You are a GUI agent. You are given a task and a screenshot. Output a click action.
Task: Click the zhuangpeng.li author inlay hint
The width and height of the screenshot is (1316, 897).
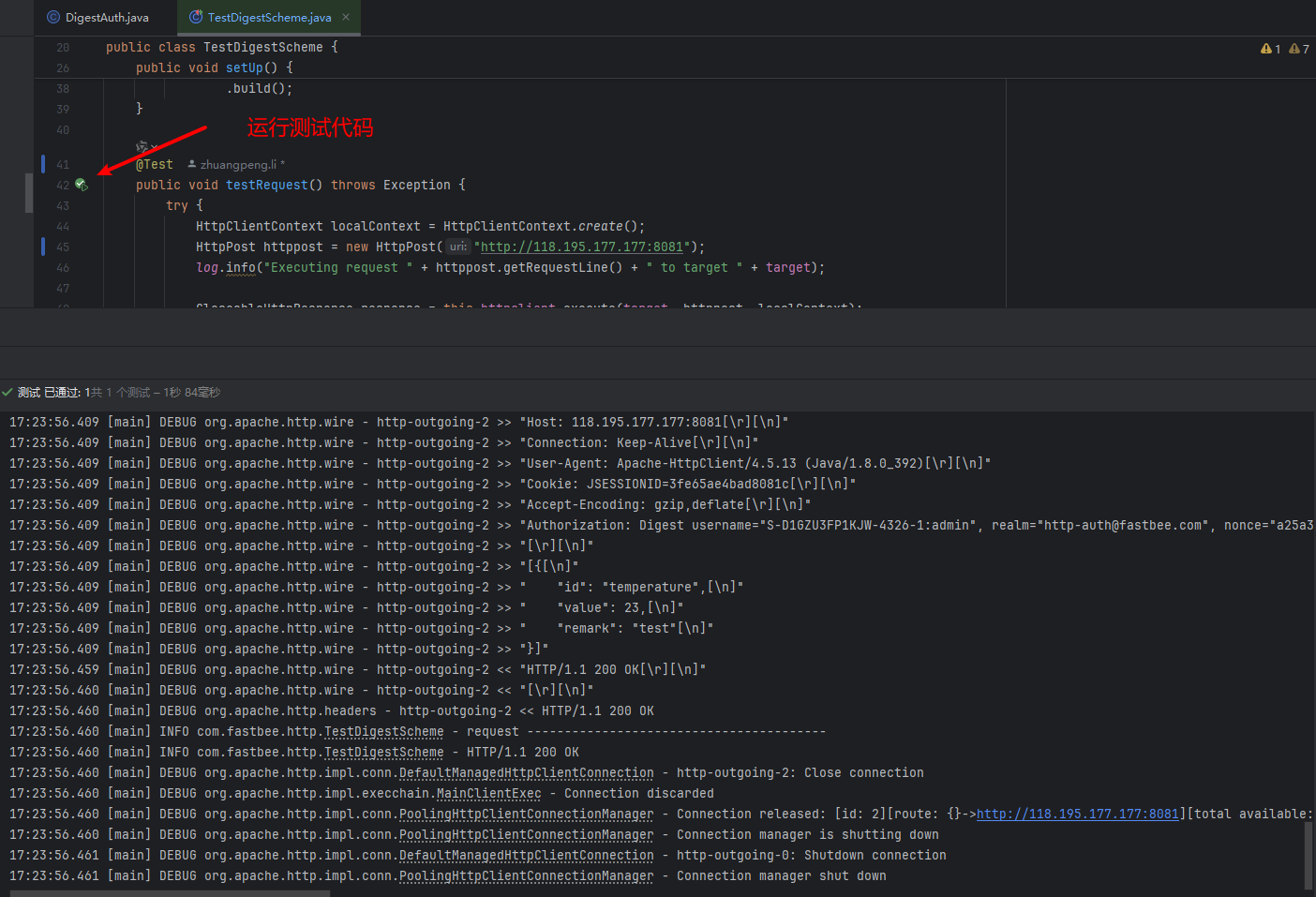point(238,164)
